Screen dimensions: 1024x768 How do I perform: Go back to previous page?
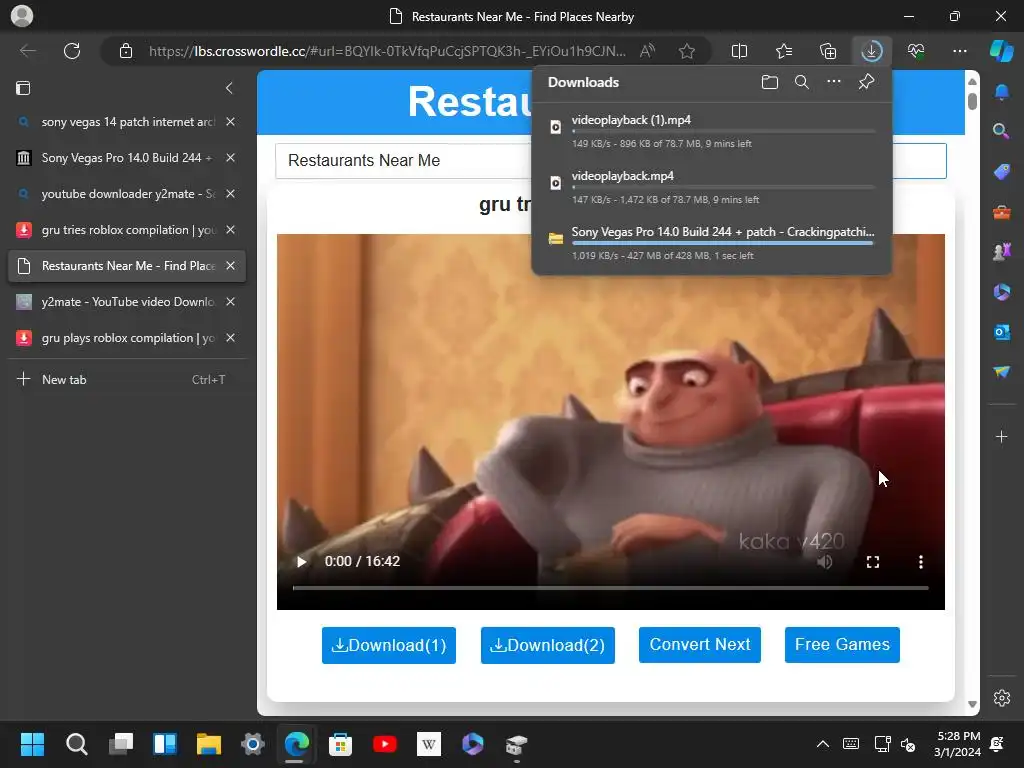coord(27,51)
